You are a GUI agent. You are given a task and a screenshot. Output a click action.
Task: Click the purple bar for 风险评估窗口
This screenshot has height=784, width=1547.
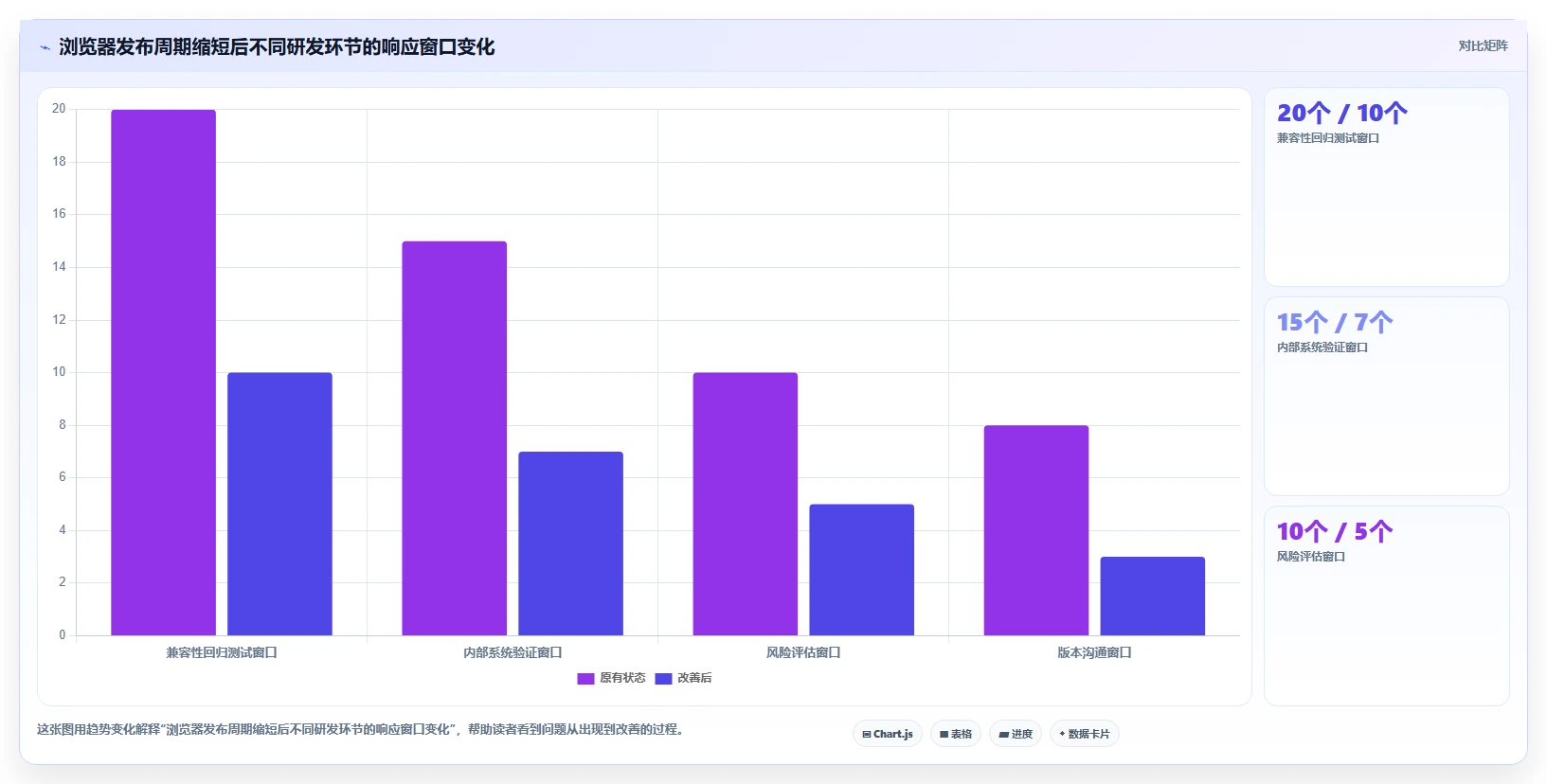[745, 504]
